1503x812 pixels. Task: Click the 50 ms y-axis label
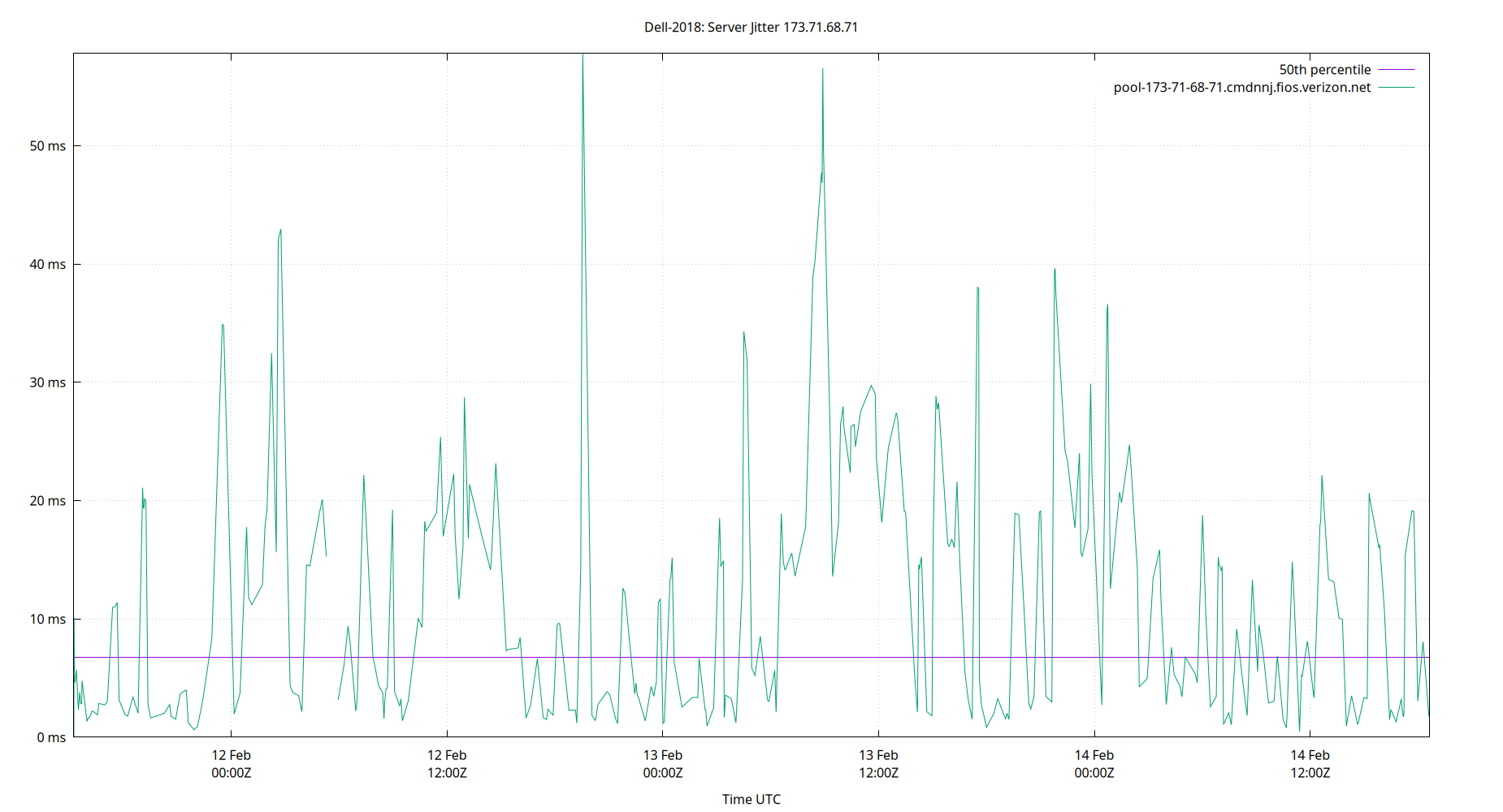[48, 145]
